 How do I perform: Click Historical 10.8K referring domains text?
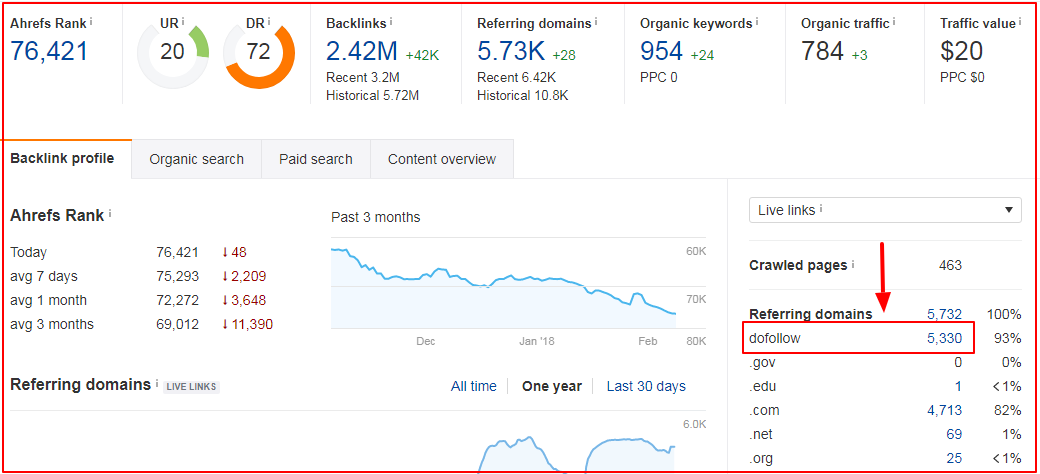[523, 95]
